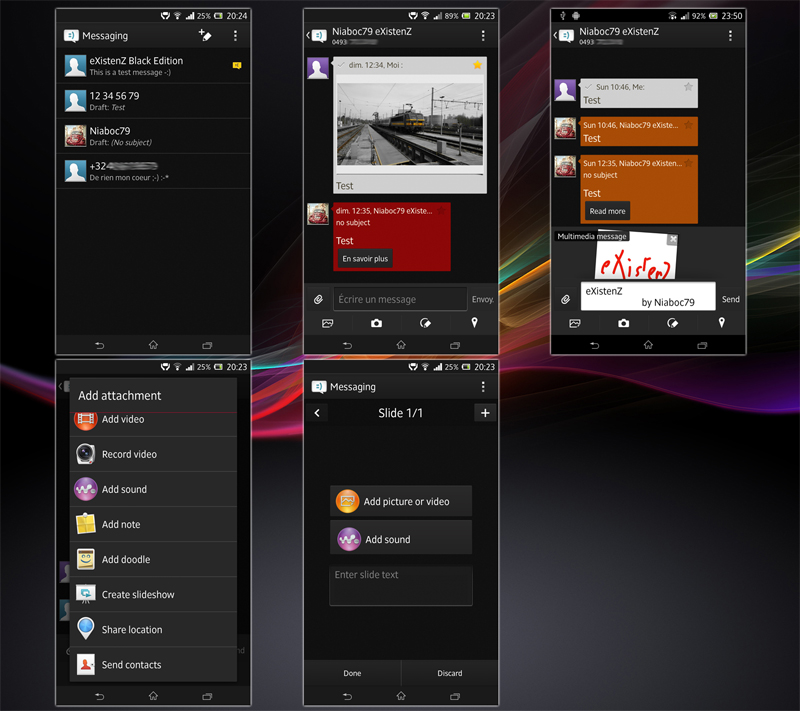800x711 pixels.
Task: Open overflow menu in orange conversation header
Action: (730, 36)
